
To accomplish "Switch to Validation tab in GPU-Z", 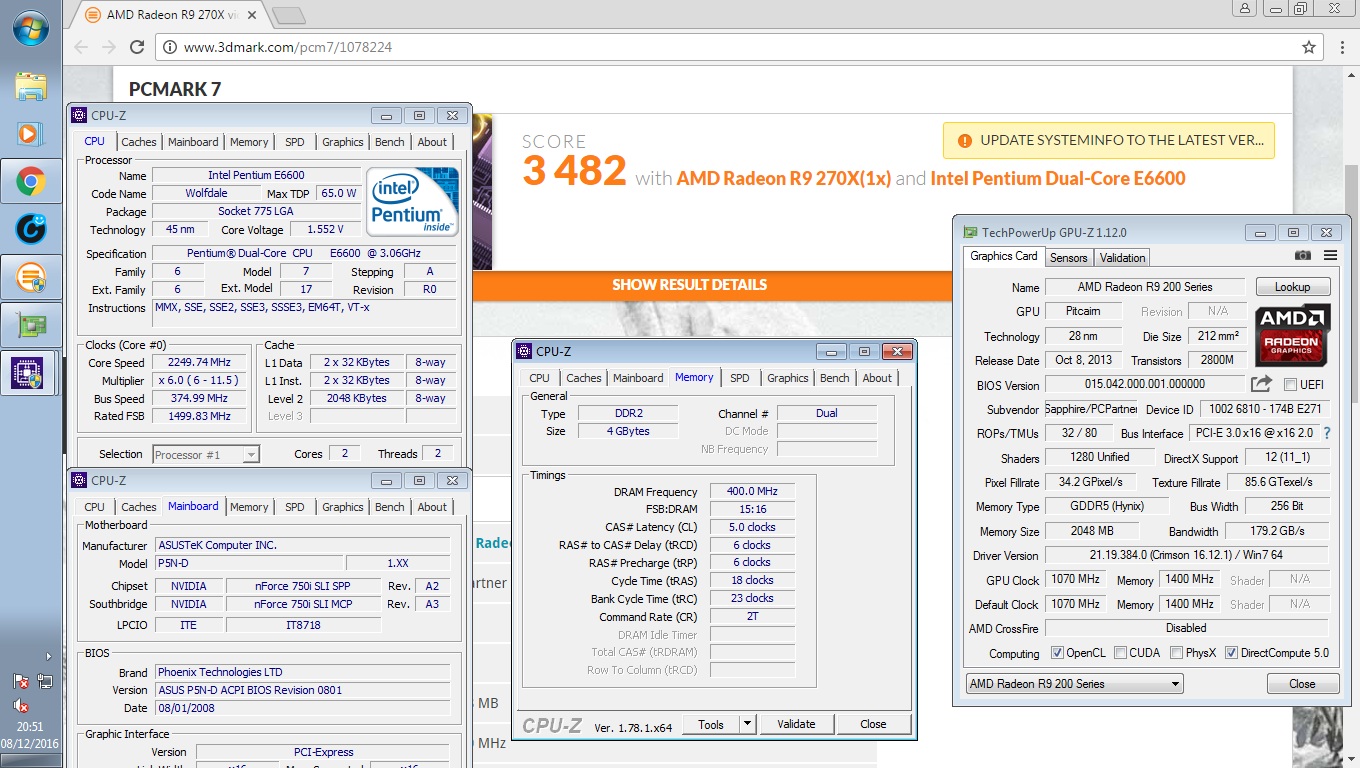I will point(1122,257).
